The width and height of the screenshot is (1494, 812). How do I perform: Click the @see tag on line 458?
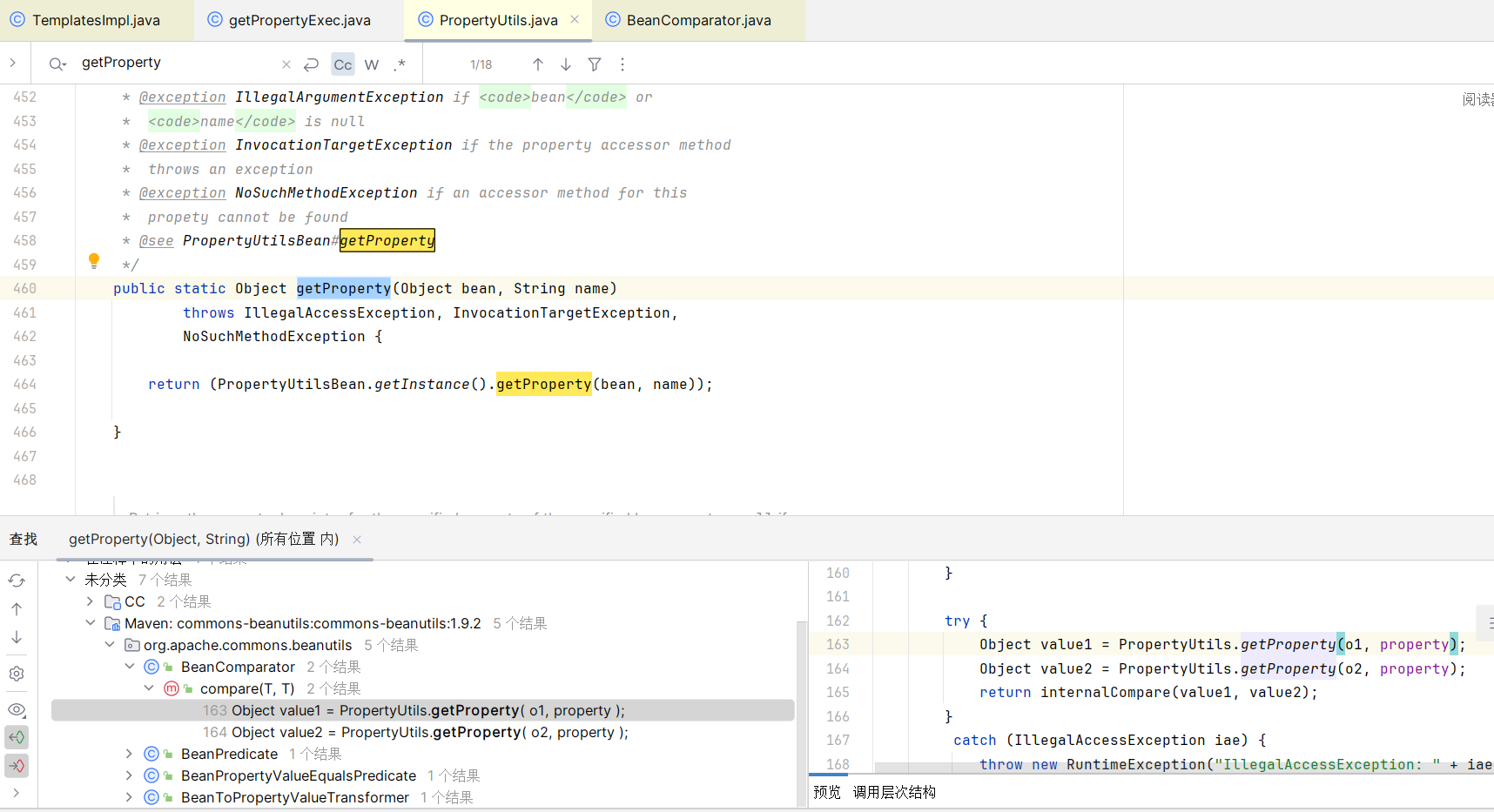[x=157, y=241]
